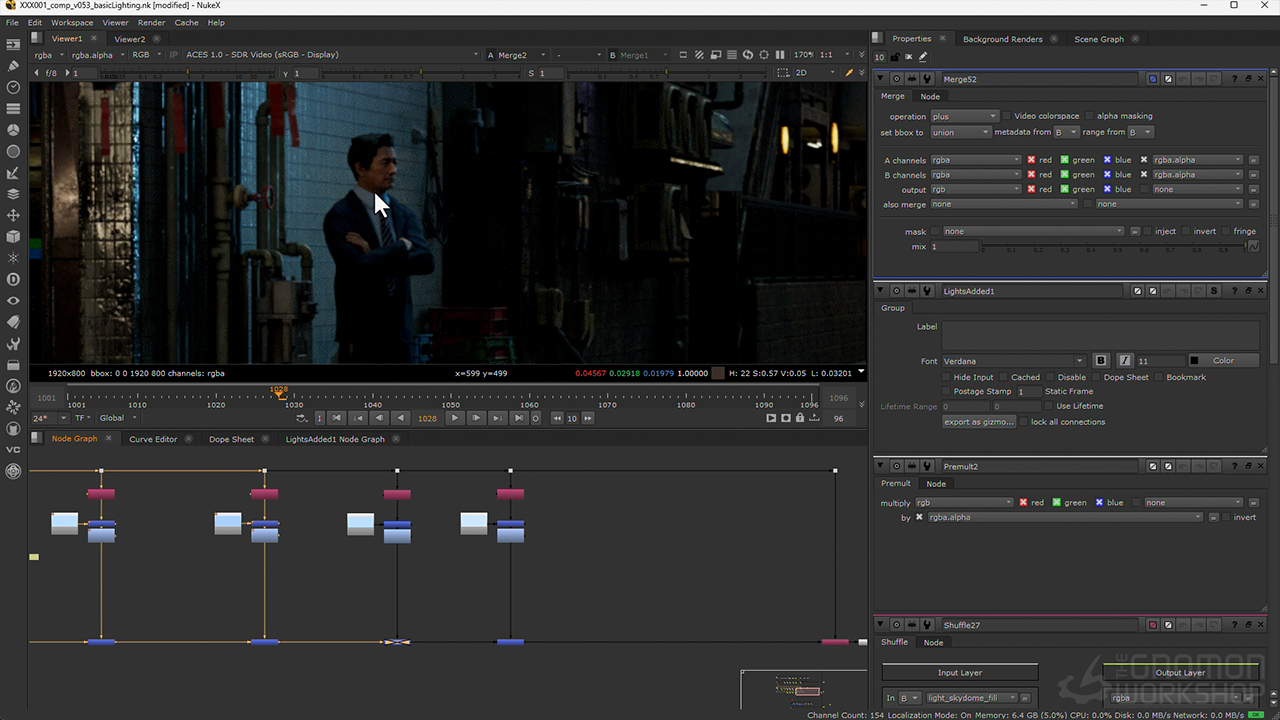Enable the Video colorspace checkbox
Image resolution: width=1280 pixels, height=720 pixels.
[1007, 116]
